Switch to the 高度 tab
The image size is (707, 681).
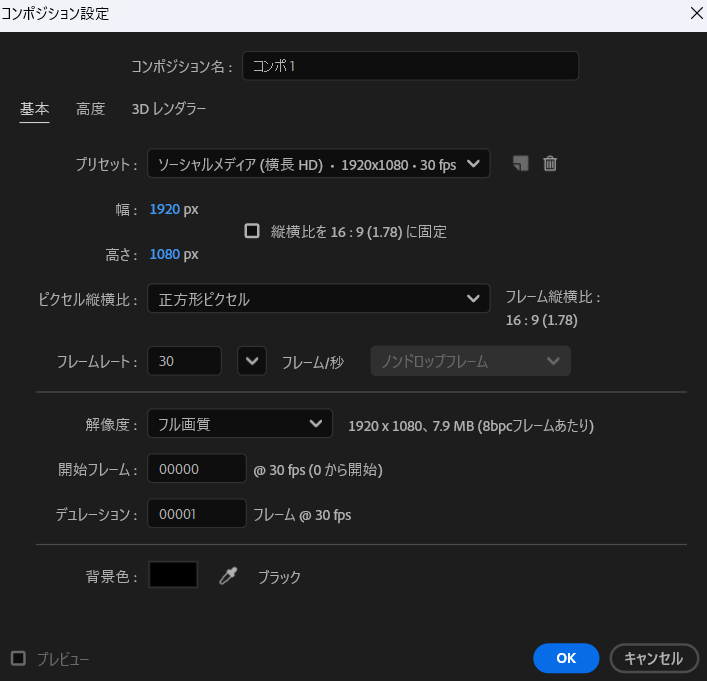tap(90, 109)
